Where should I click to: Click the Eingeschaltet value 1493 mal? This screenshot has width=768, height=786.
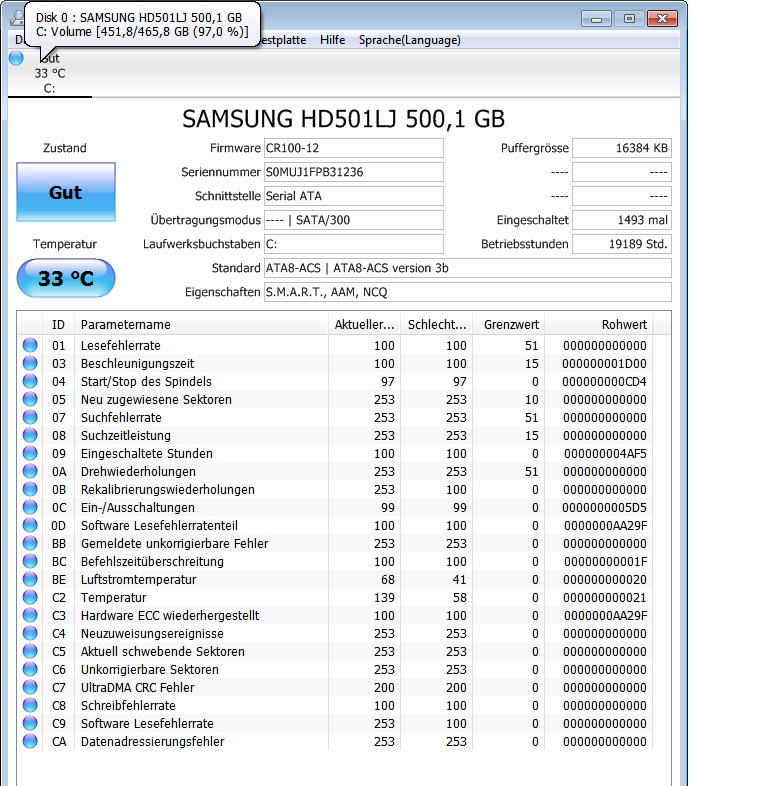(x=622, y=220)
